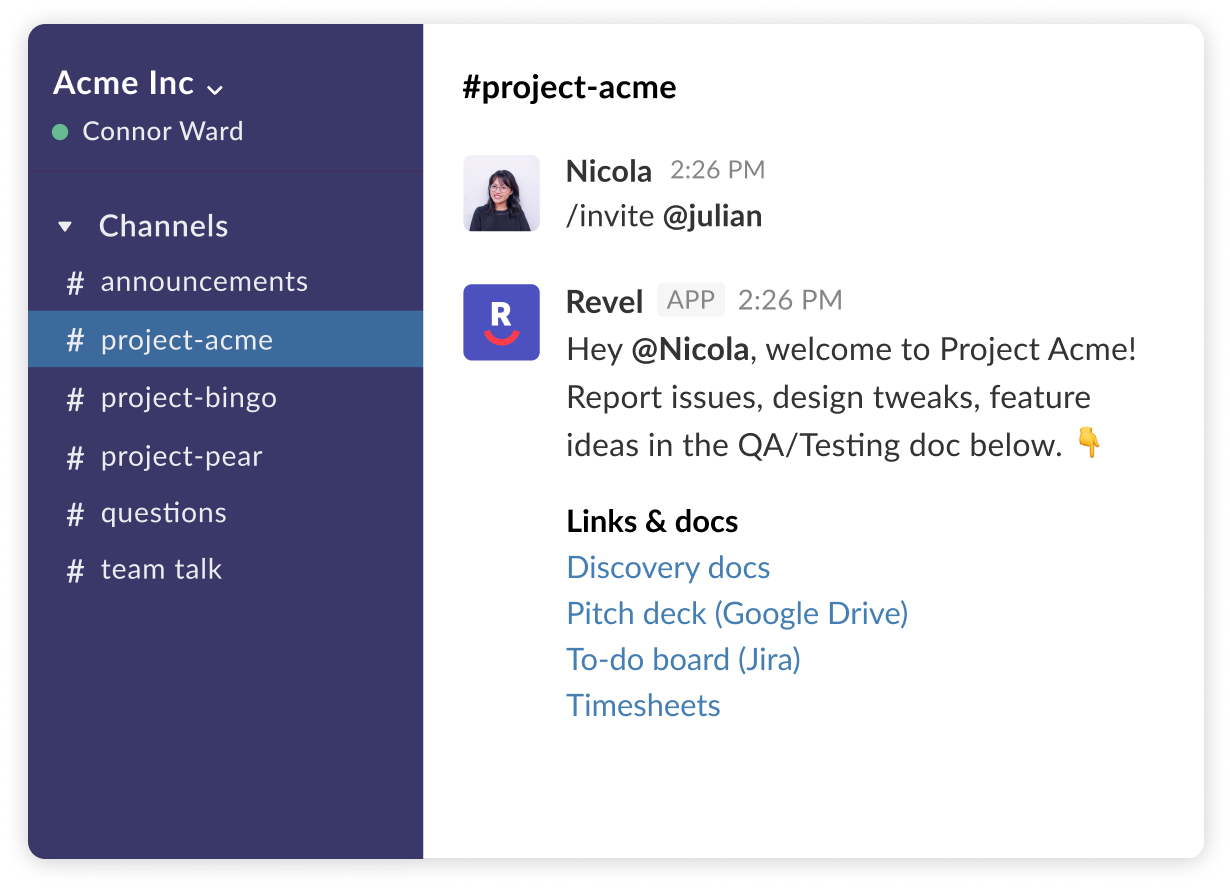Viewport: 1230px width, 888px height.
Task: Open the announcements channel
Action: [204, 282]
